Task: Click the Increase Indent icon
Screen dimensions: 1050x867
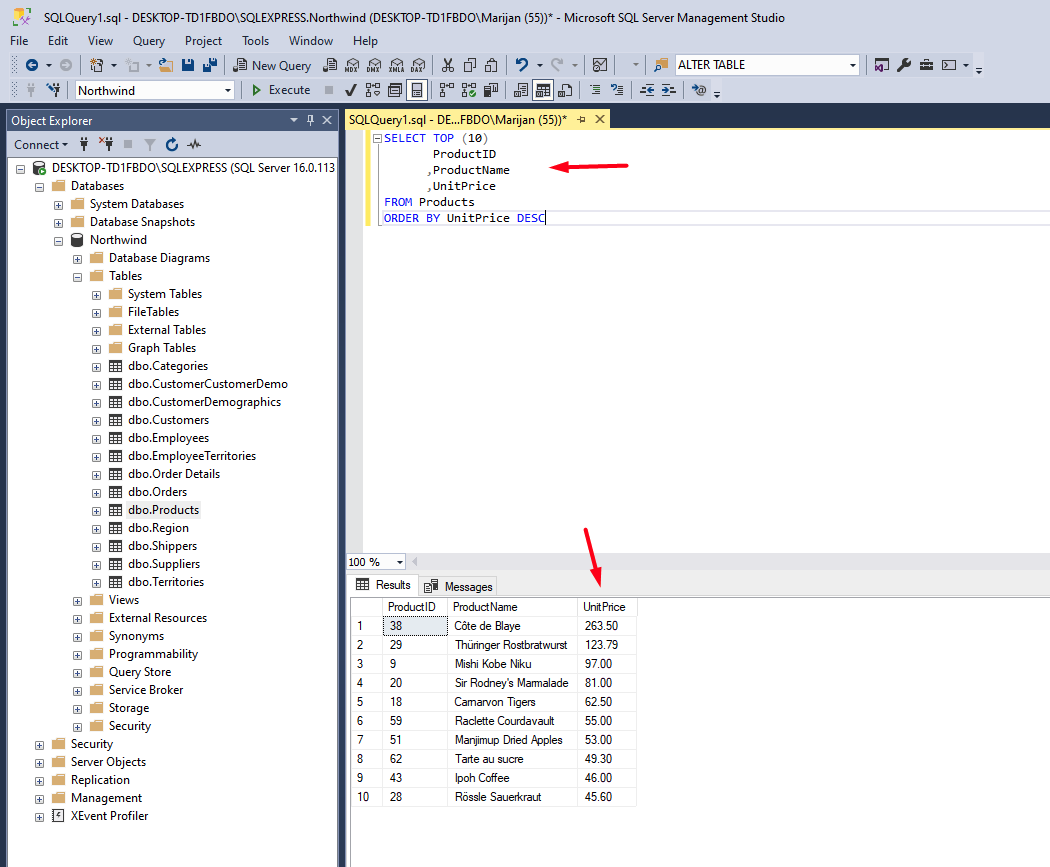Action: (x=668, y=90)
